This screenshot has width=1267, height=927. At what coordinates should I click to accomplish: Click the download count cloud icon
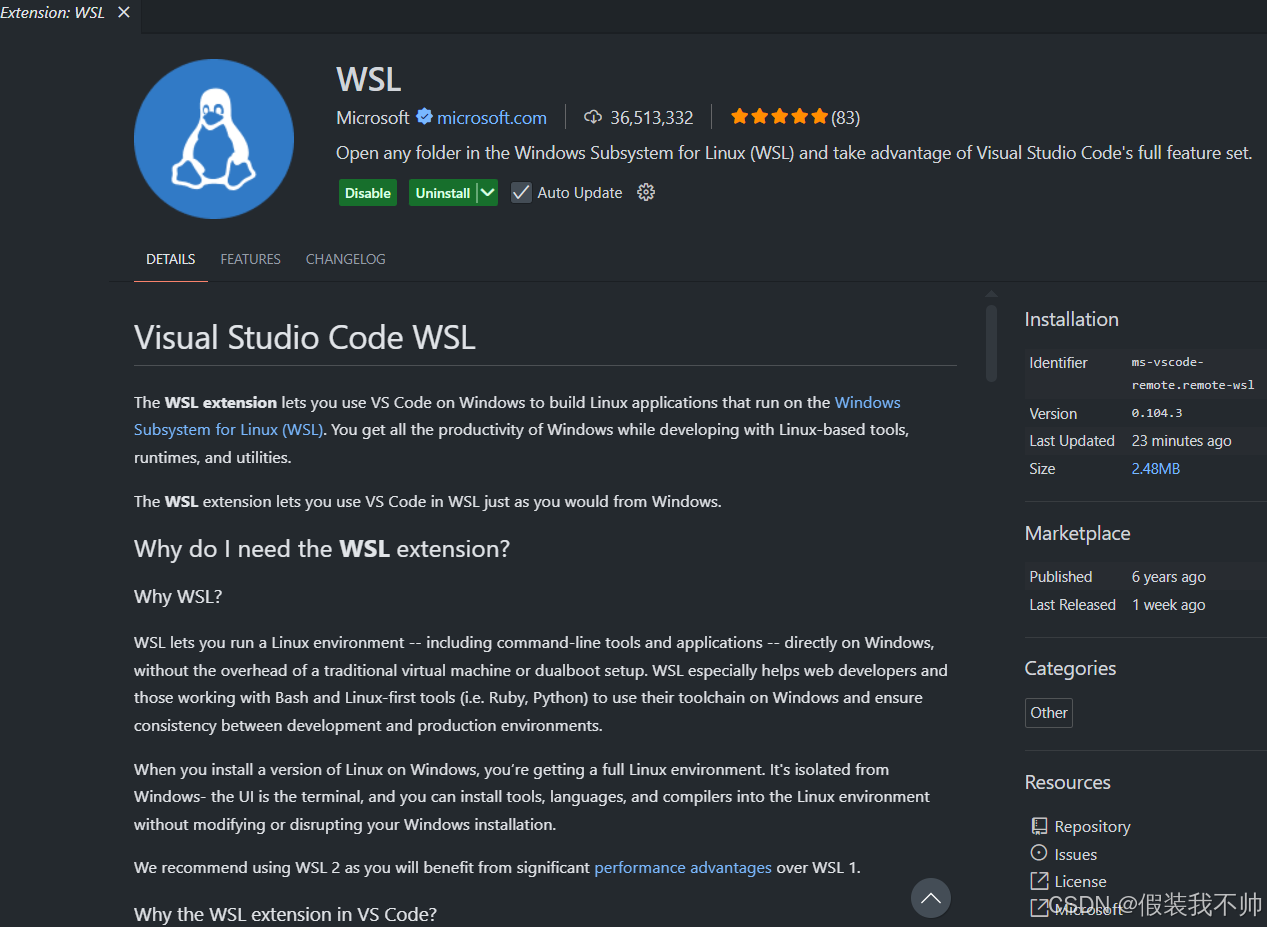pyautogui.click(x=593, y=117)
